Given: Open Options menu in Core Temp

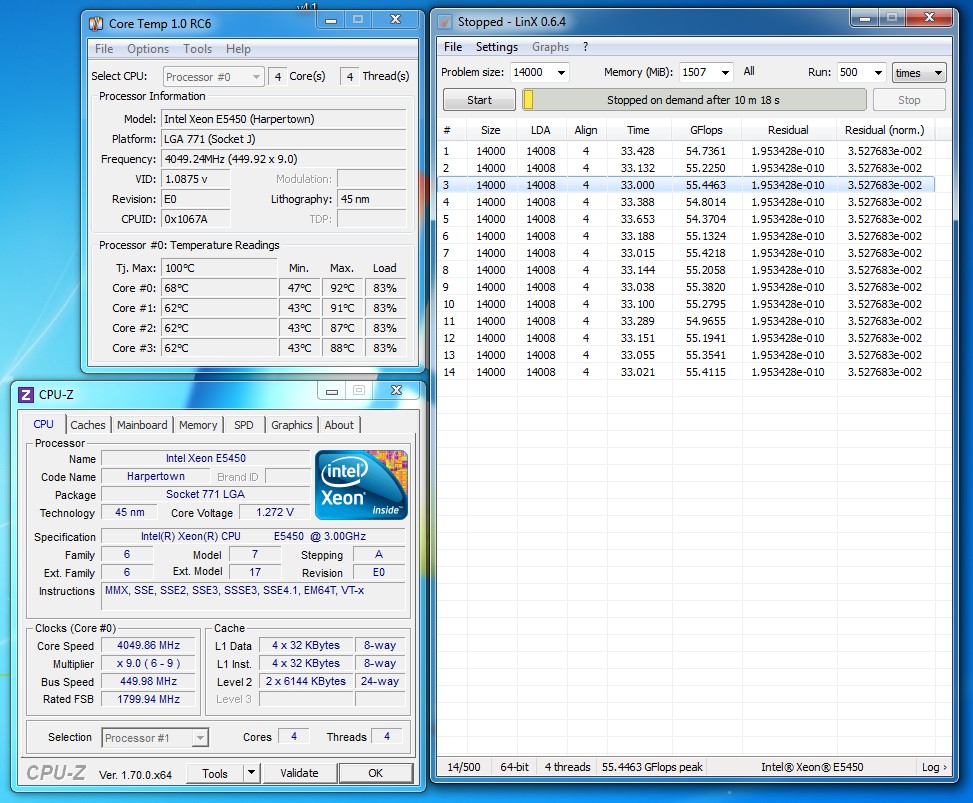Looking at the screenshot, I should [x=148, y=48].
